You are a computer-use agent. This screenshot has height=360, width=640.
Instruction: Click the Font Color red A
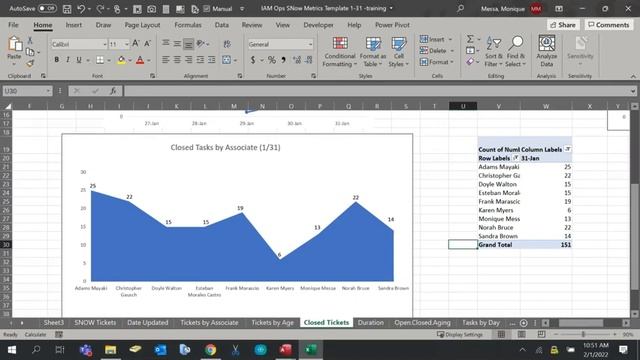coord(140,60)
